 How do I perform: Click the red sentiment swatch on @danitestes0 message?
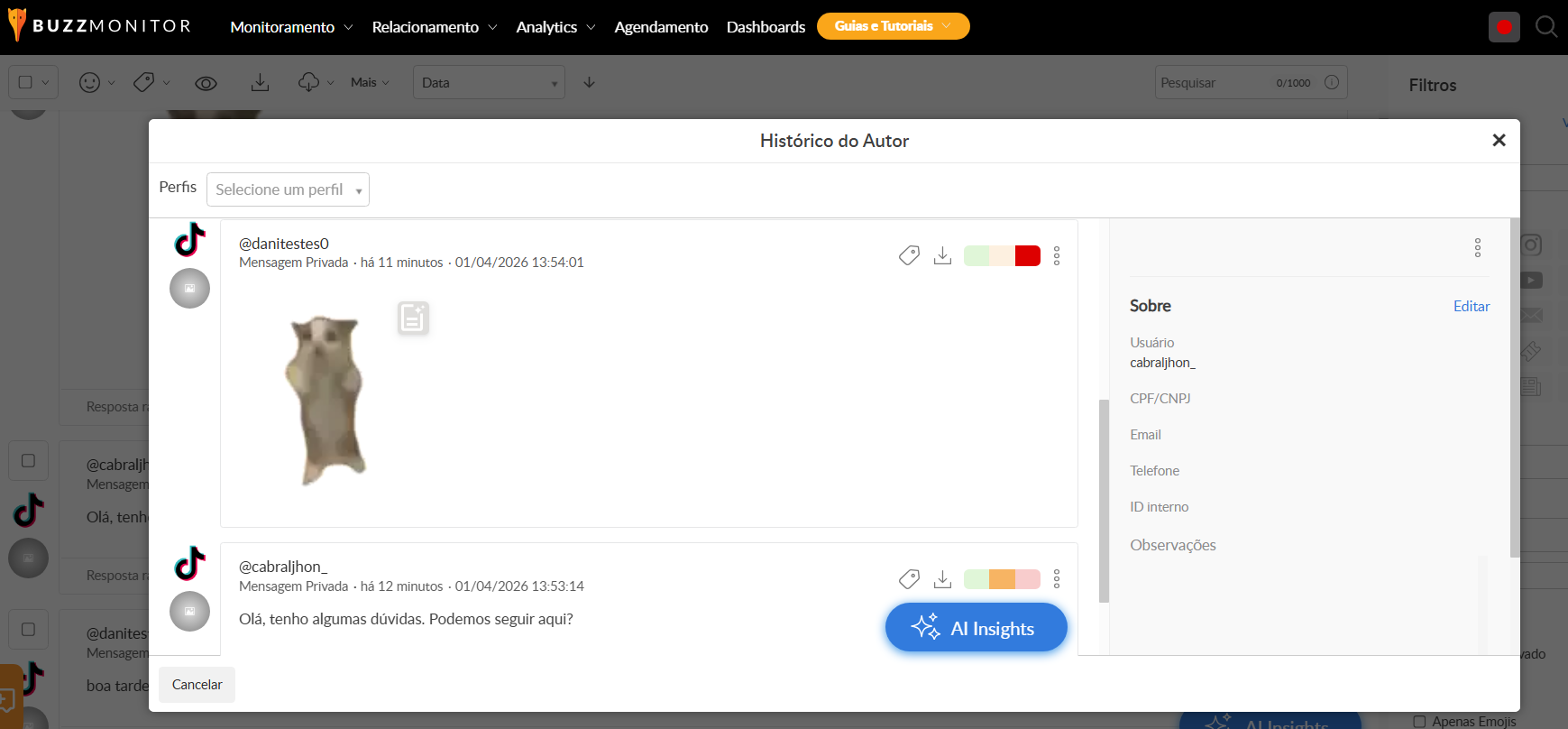click(x=1027, y=255)
